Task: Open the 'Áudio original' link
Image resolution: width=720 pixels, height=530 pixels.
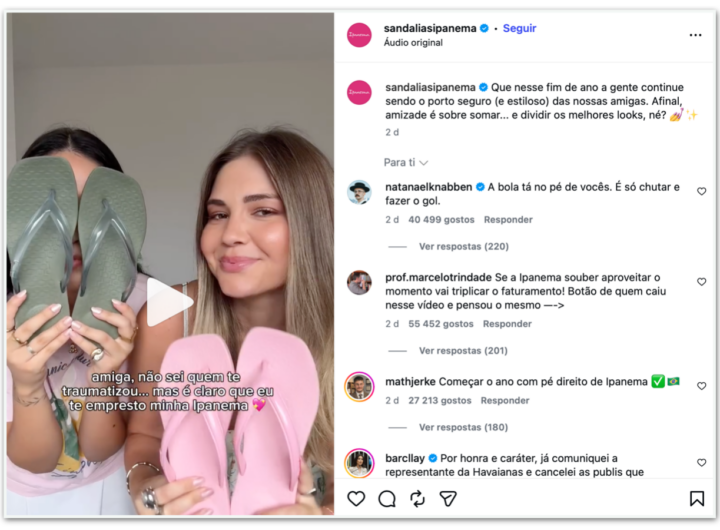Action: [x=413, y=43]
